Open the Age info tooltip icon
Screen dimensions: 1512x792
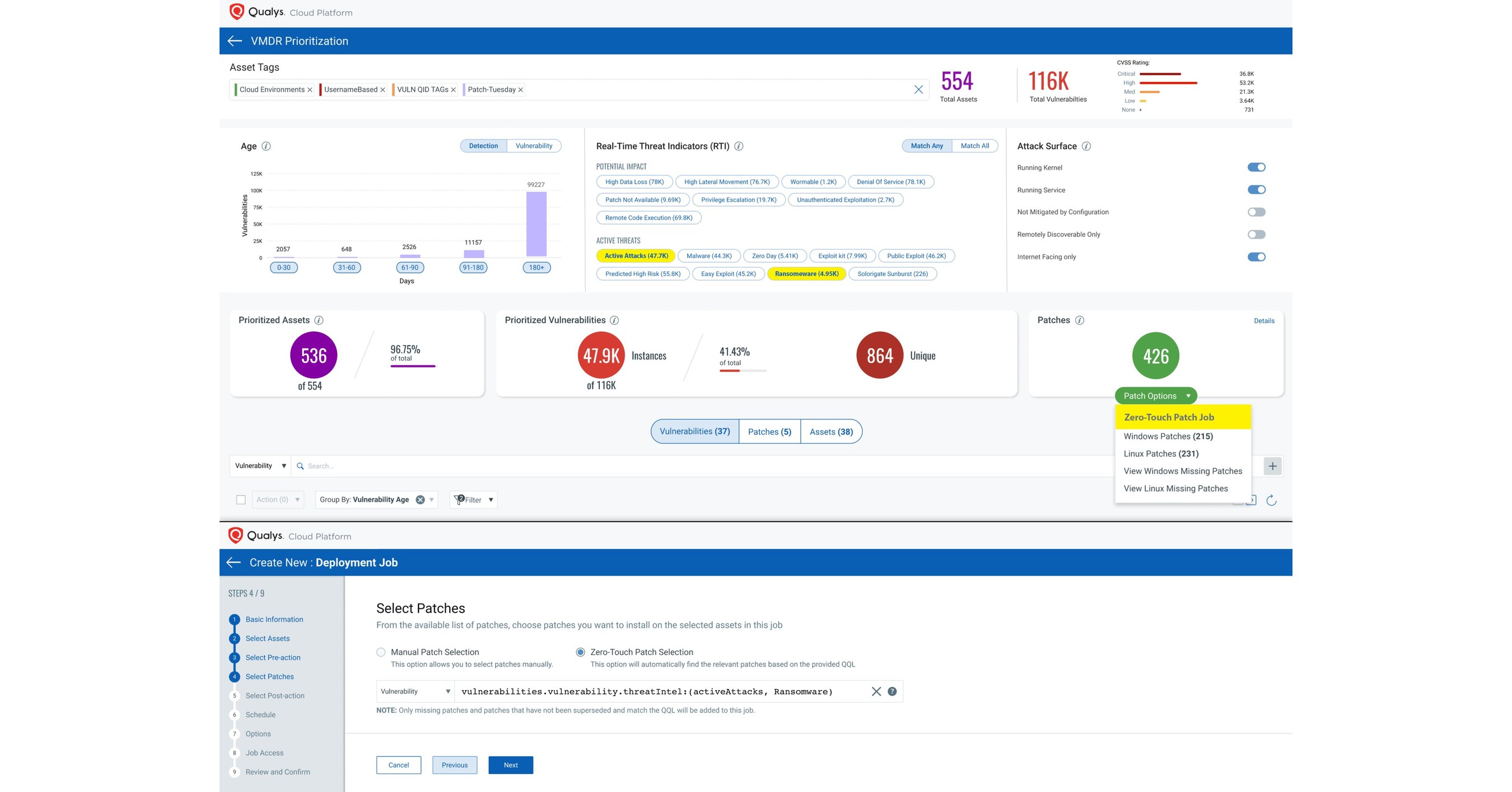pyautogui.click(x=265, y=146)
